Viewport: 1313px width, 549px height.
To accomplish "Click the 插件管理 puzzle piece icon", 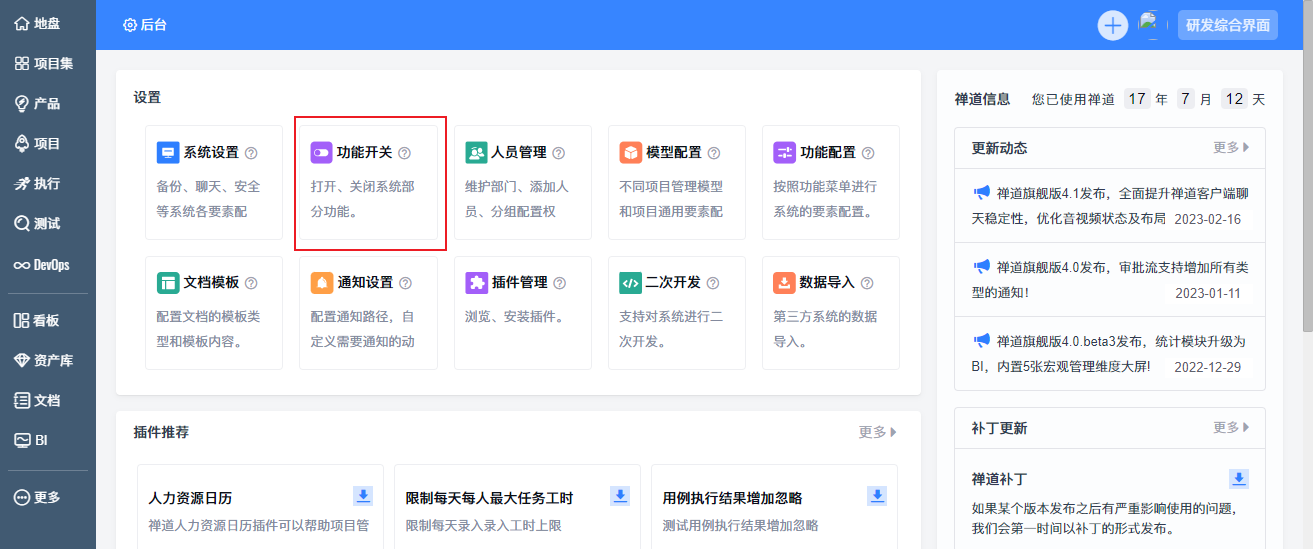I will pos(476,283).
